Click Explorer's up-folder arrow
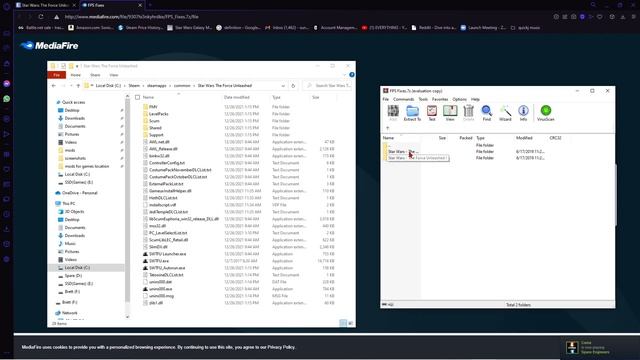The width and height of the screenshot is (640, 360). click(x=78, y=86)
